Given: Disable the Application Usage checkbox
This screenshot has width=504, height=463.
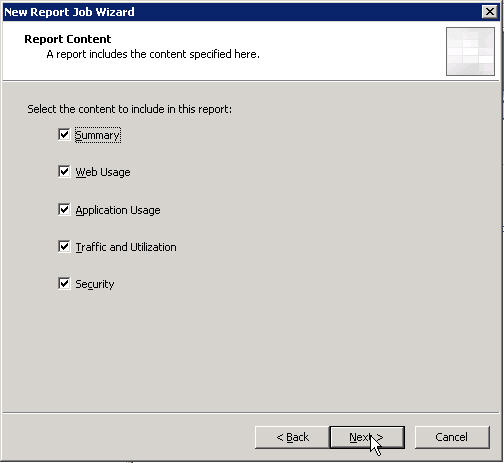Looking at the screenshot, I should click(64, 210).
